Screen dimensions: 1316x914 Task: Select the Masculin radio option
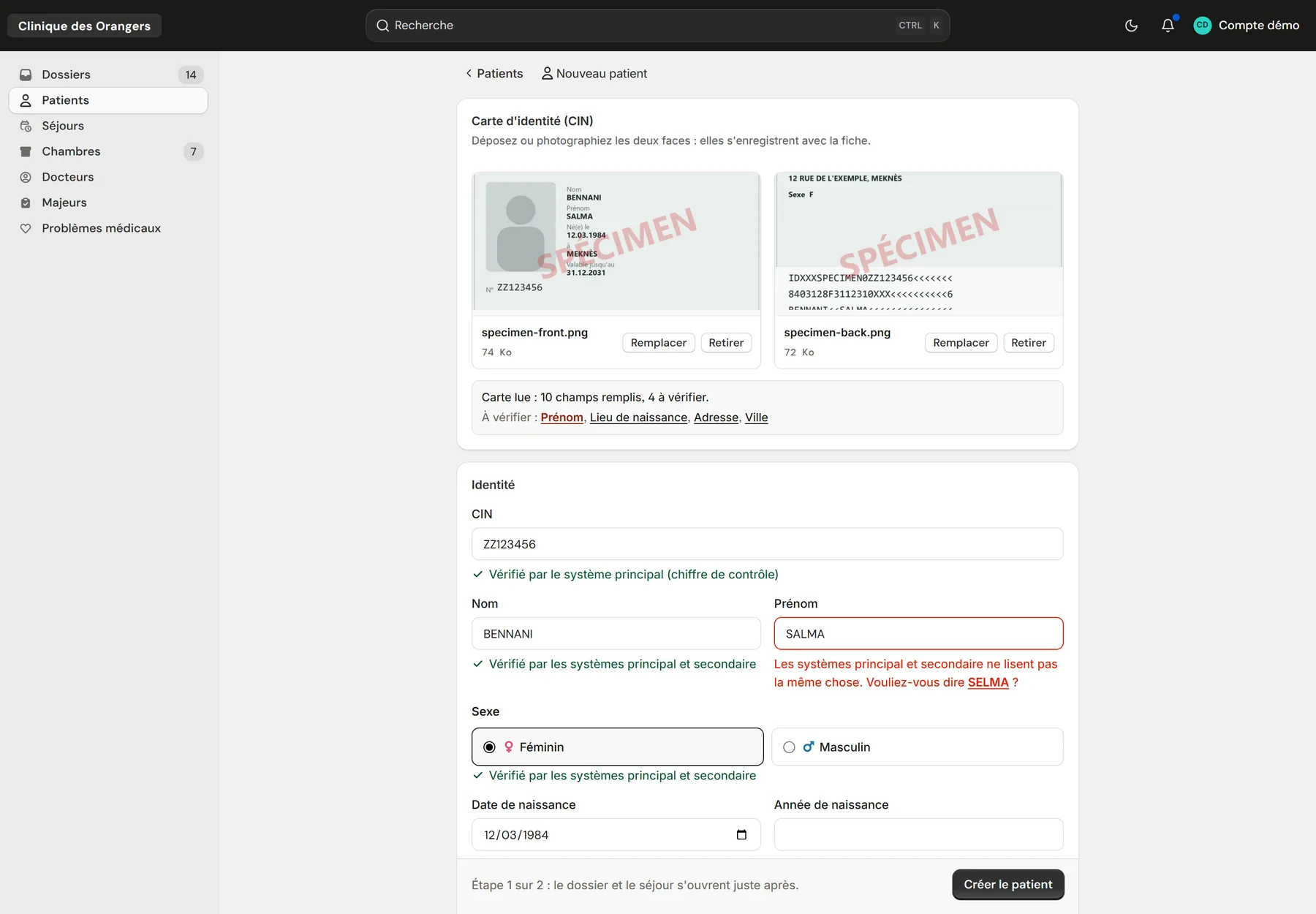tap(917, 747)
